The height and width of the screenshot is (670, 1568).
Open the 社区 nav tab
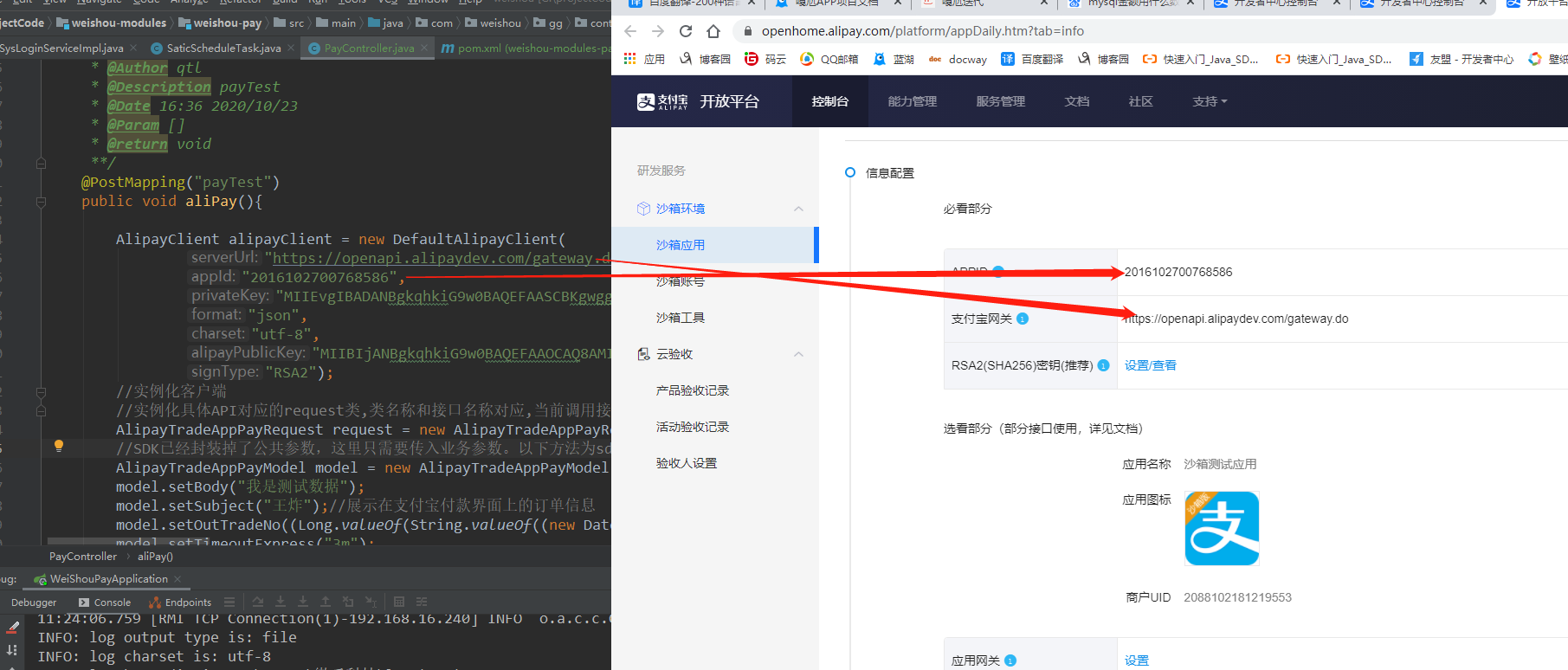1140,101
